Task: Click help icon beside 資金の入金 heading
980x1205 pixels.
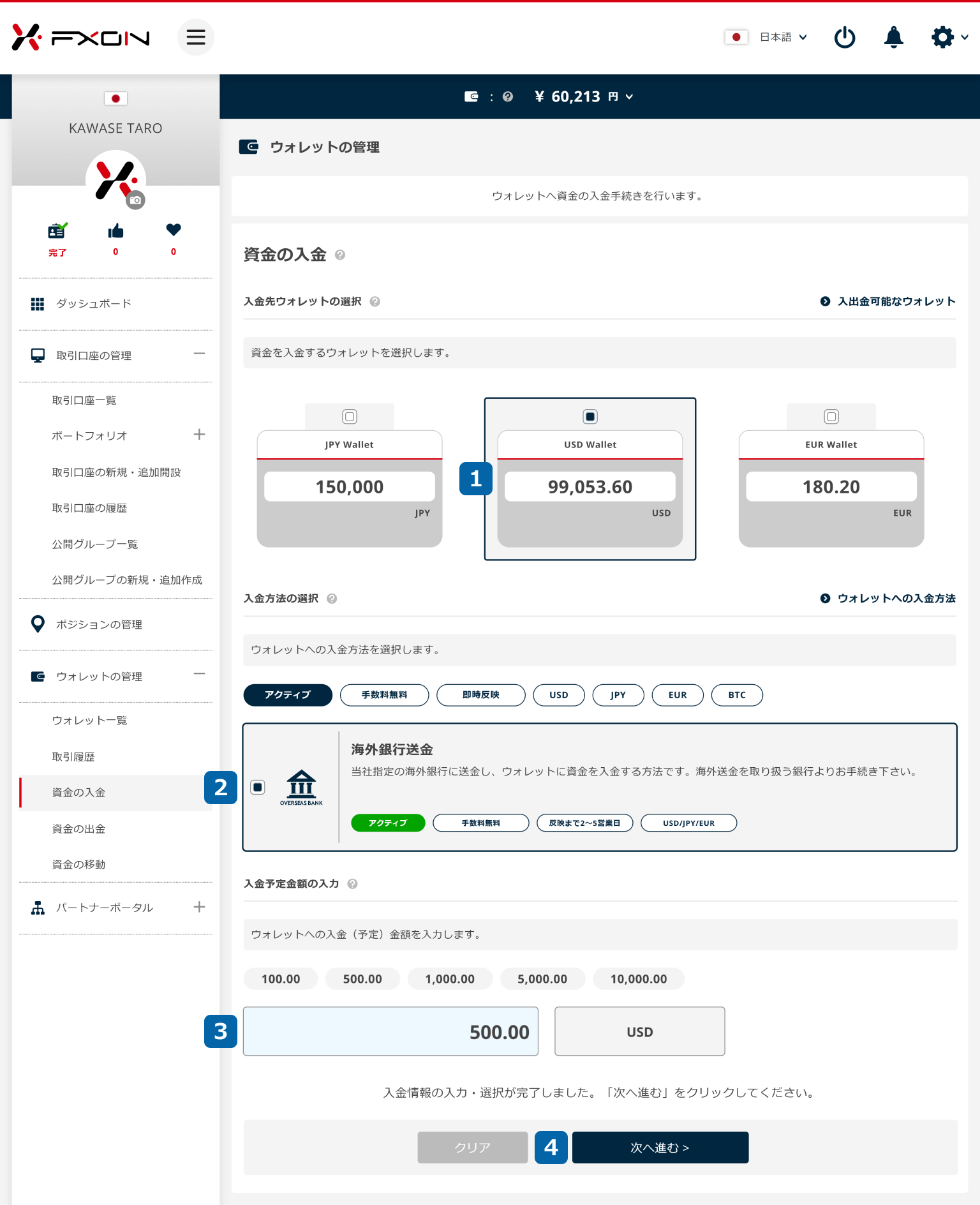Action: 340,255
